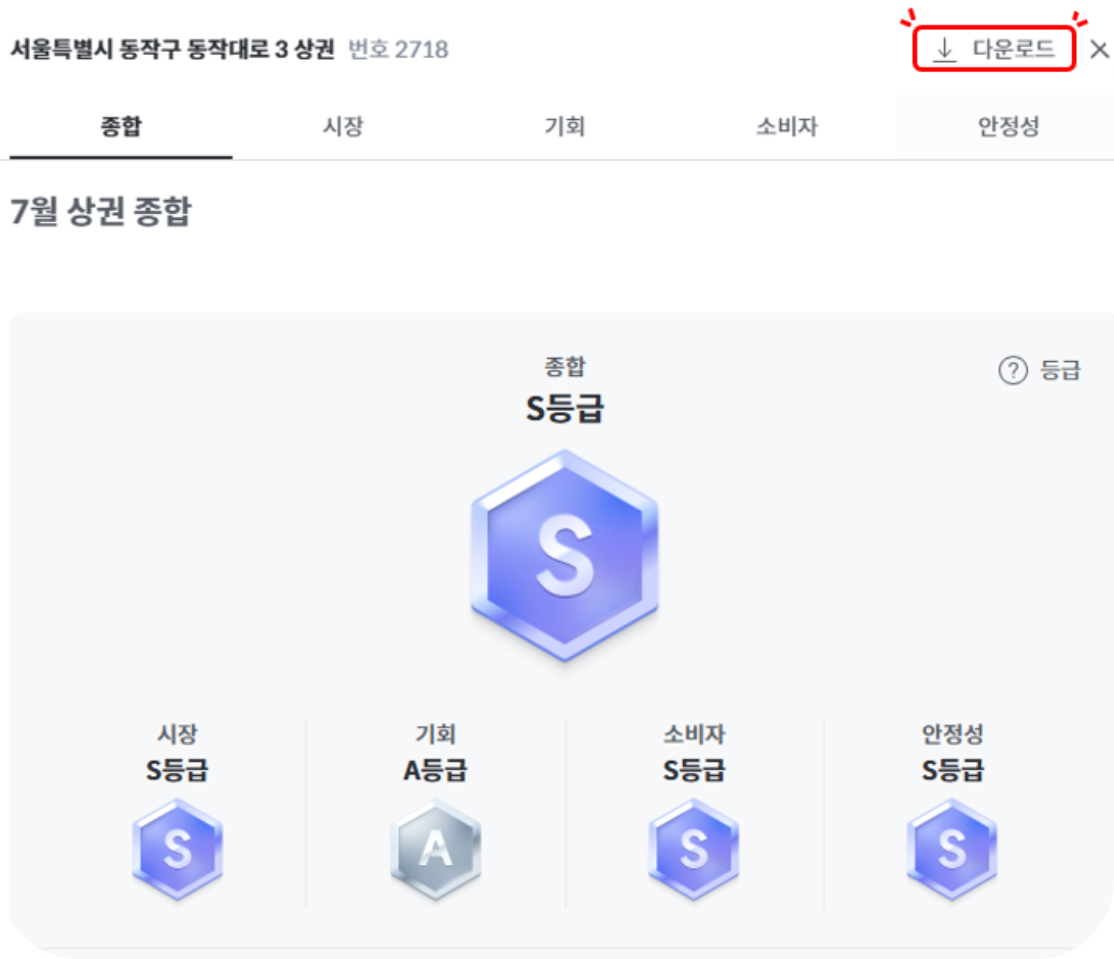Click the 기회 A등급 text label

tap(435, 770)
